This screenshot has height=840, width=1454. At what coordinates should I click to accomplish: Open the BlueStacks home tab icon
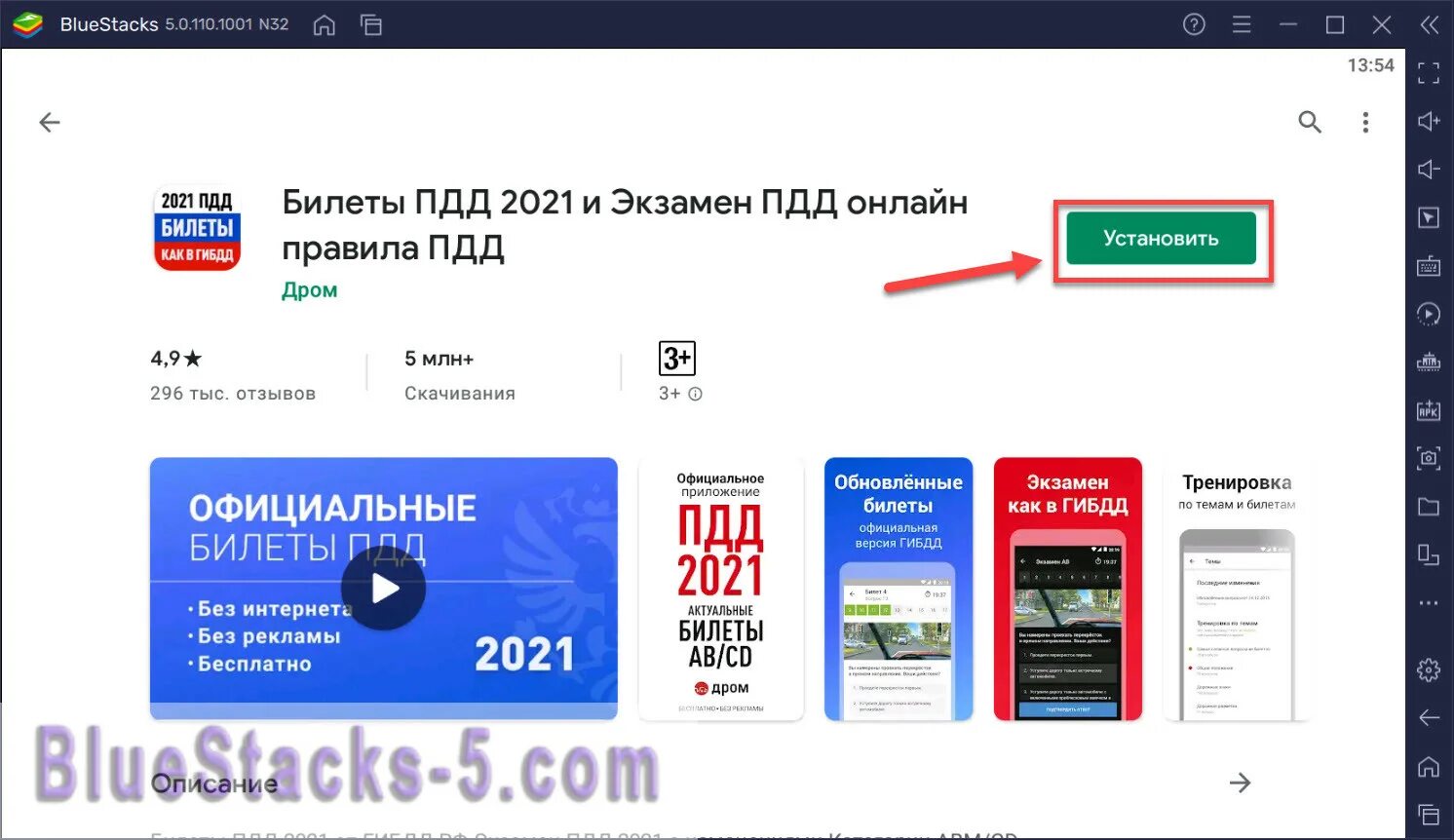coord(325,25)
